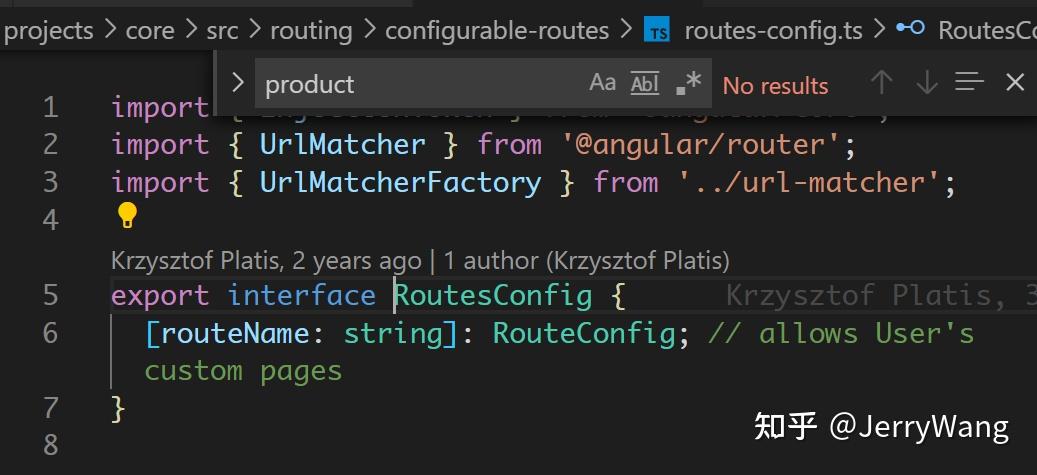This screenshot has height=475, width=1037.
Task: Go to previous match arrow
Action: 881,83
